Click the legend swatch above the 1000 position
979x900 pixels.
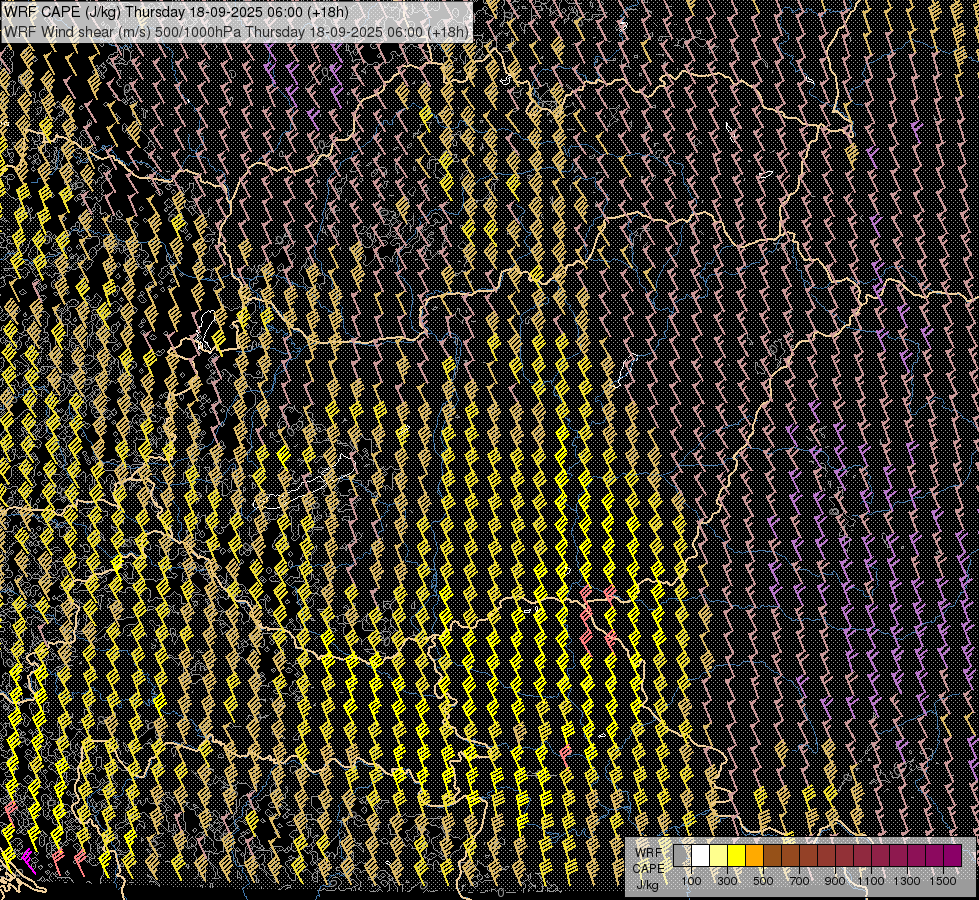tap(863, 856)
